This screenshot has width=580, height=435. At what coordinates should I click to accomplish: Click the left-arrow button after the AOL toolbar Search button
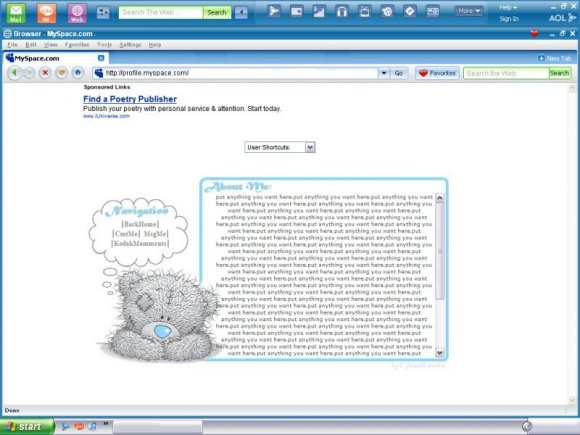(x=241, y=12)
